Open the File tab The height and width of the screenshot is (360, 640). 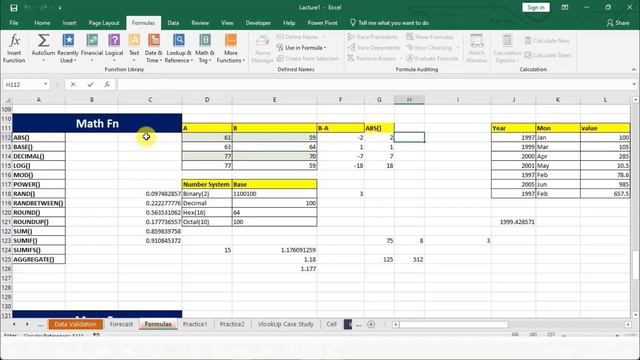14,23
